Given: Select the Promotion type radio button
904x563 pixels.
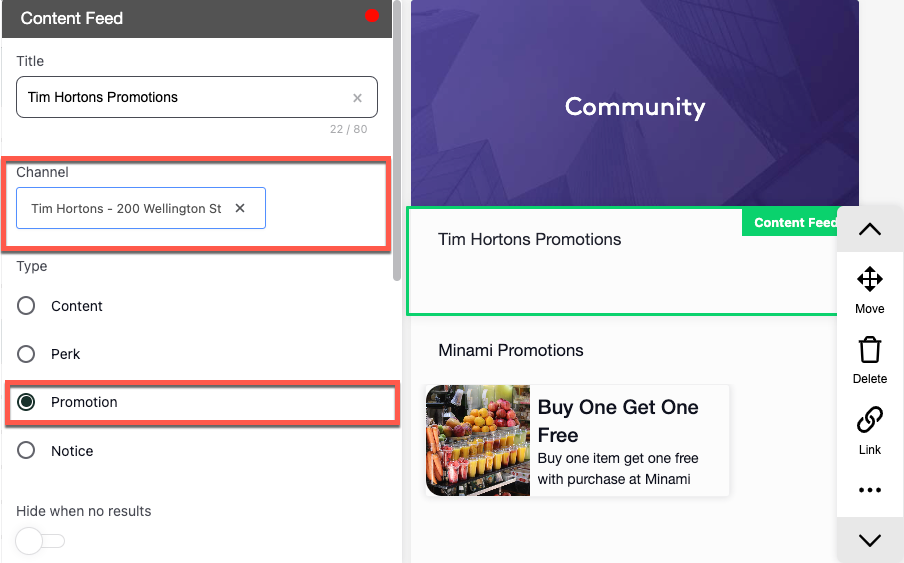Looking at the screenshot, I should [26, 402].
